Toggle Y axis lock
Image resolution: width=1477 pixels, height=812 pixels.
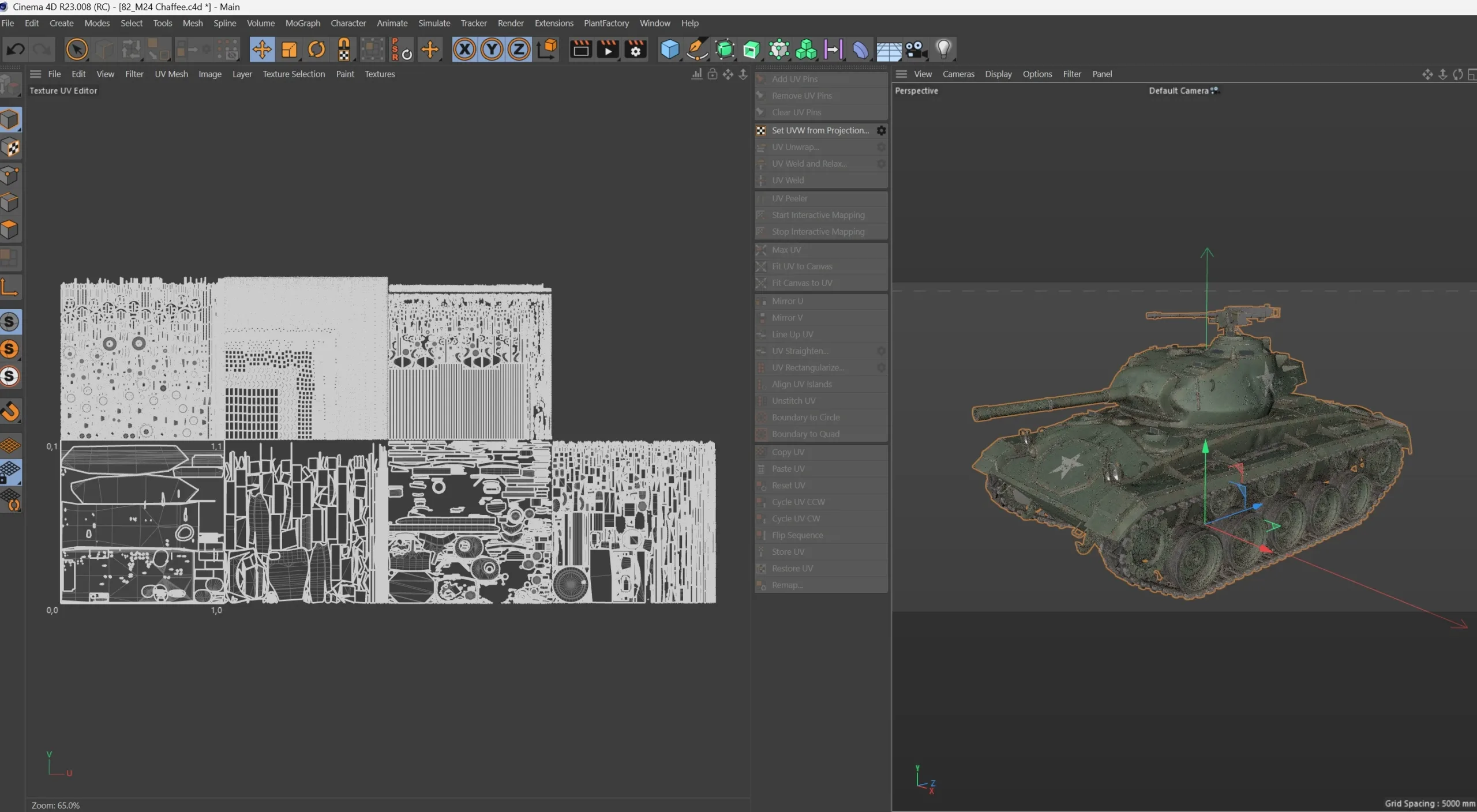coord(492,50)
